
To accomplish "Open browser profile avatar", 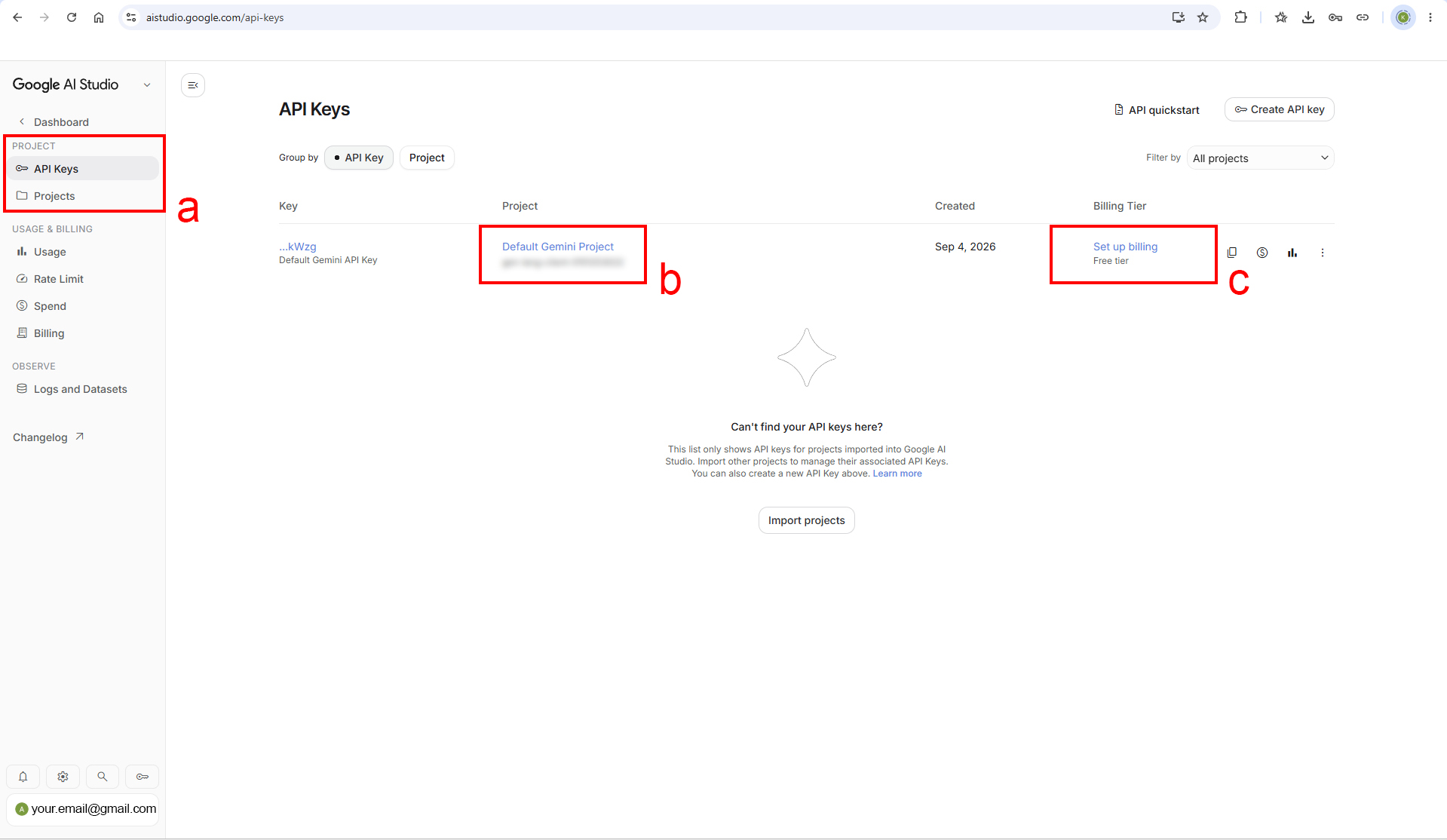I will pyautogui.click(x=1403, y=17).
